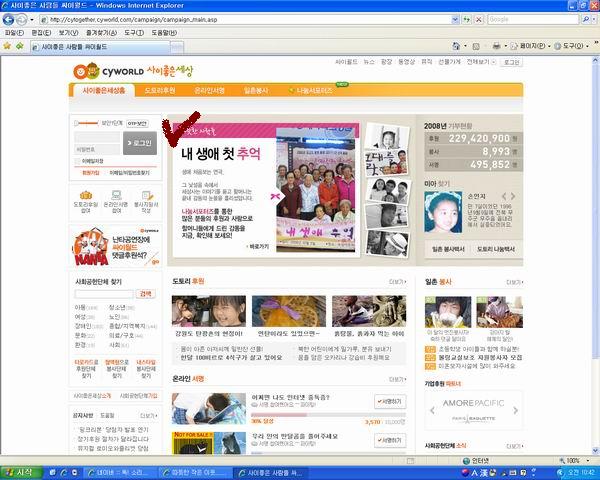Switch to the 일촌봉사 tab

coord(256,91)
